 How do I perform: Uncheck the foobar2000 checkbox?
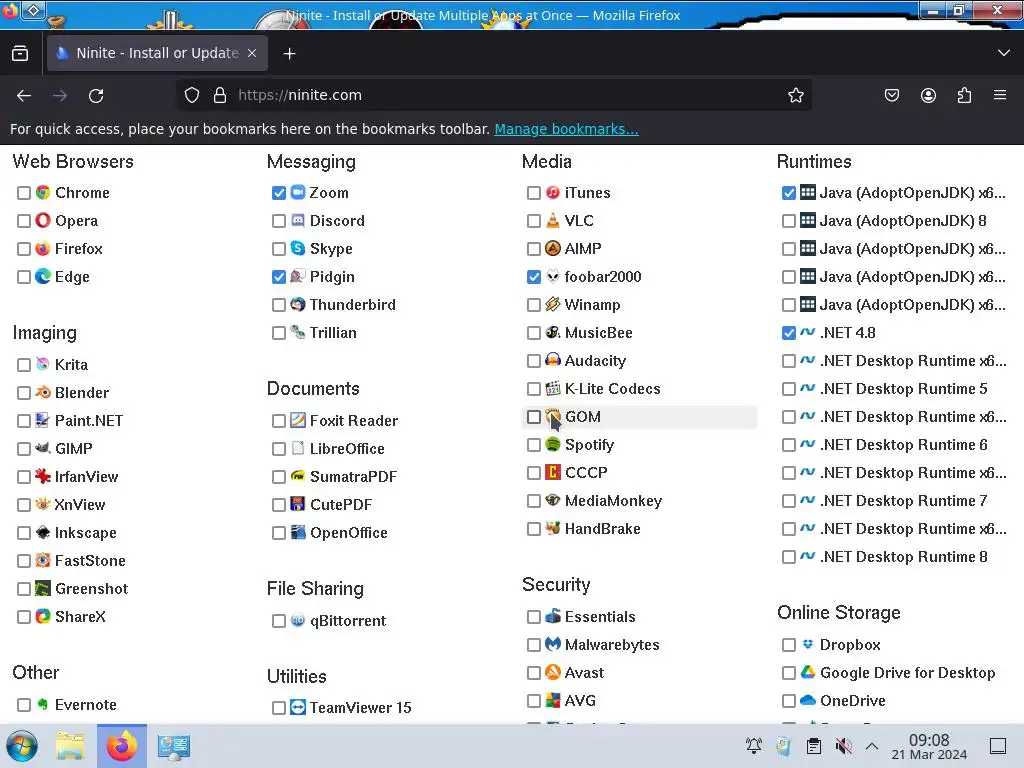(x=534, y=277)
